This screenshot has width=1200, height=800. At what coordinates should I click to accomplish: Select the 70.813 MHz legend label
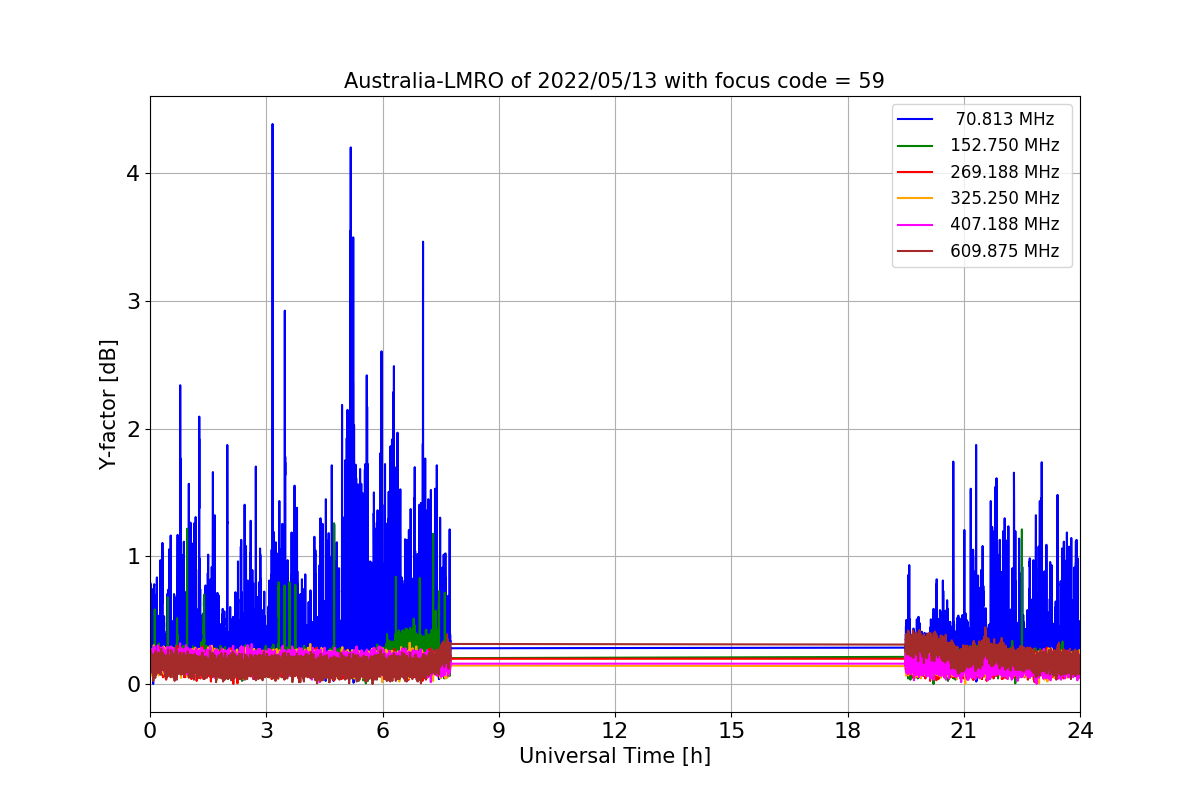click(x=1005, y=119)
